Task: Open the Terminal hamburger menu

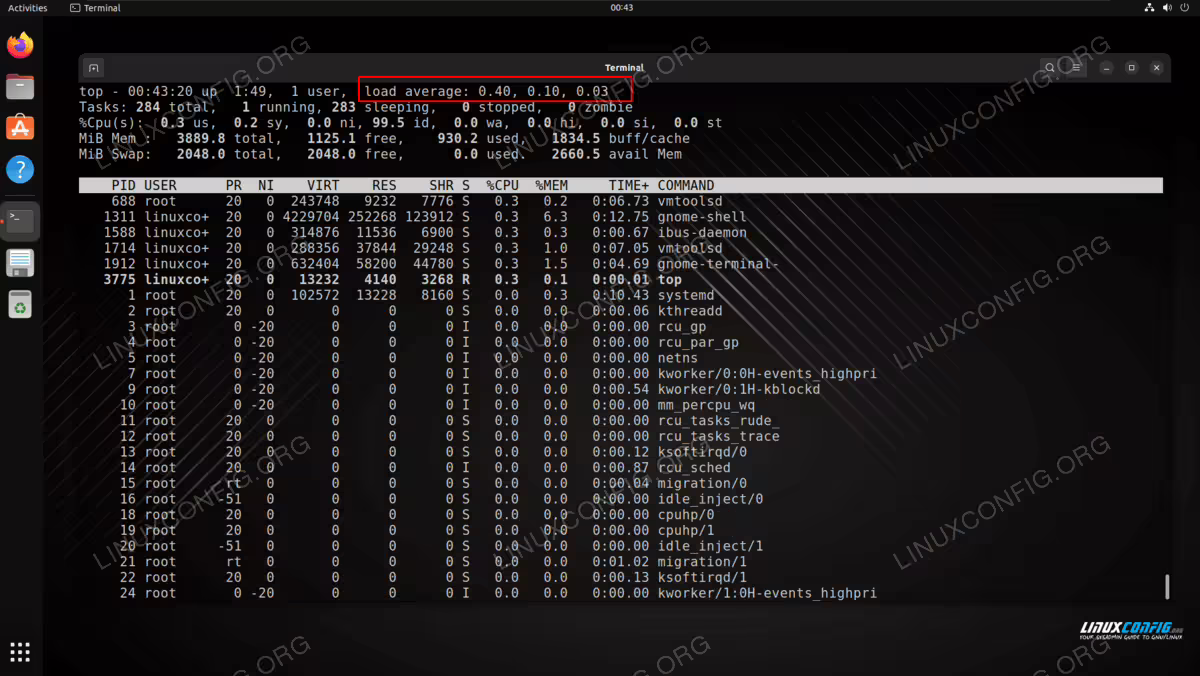Action: click(1076, 68)
